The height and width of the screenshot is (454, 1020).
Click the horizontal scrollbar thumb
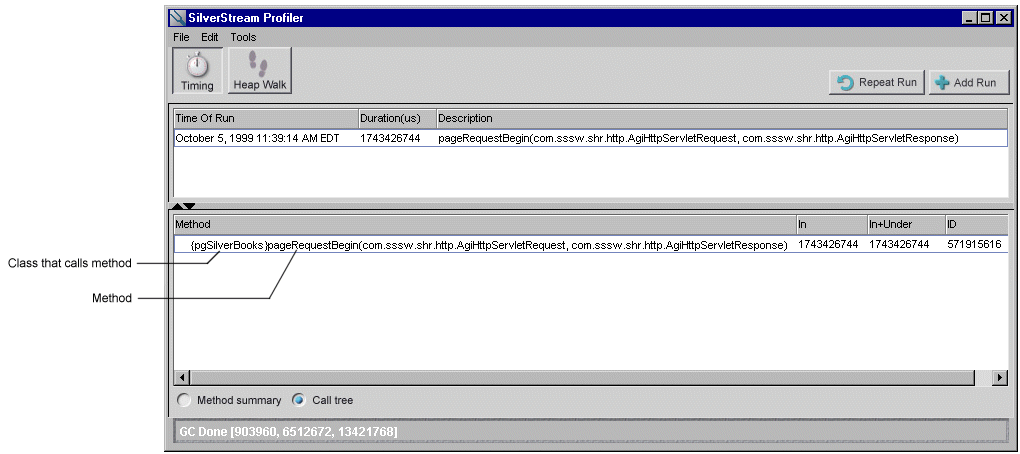tap(583, 377)
